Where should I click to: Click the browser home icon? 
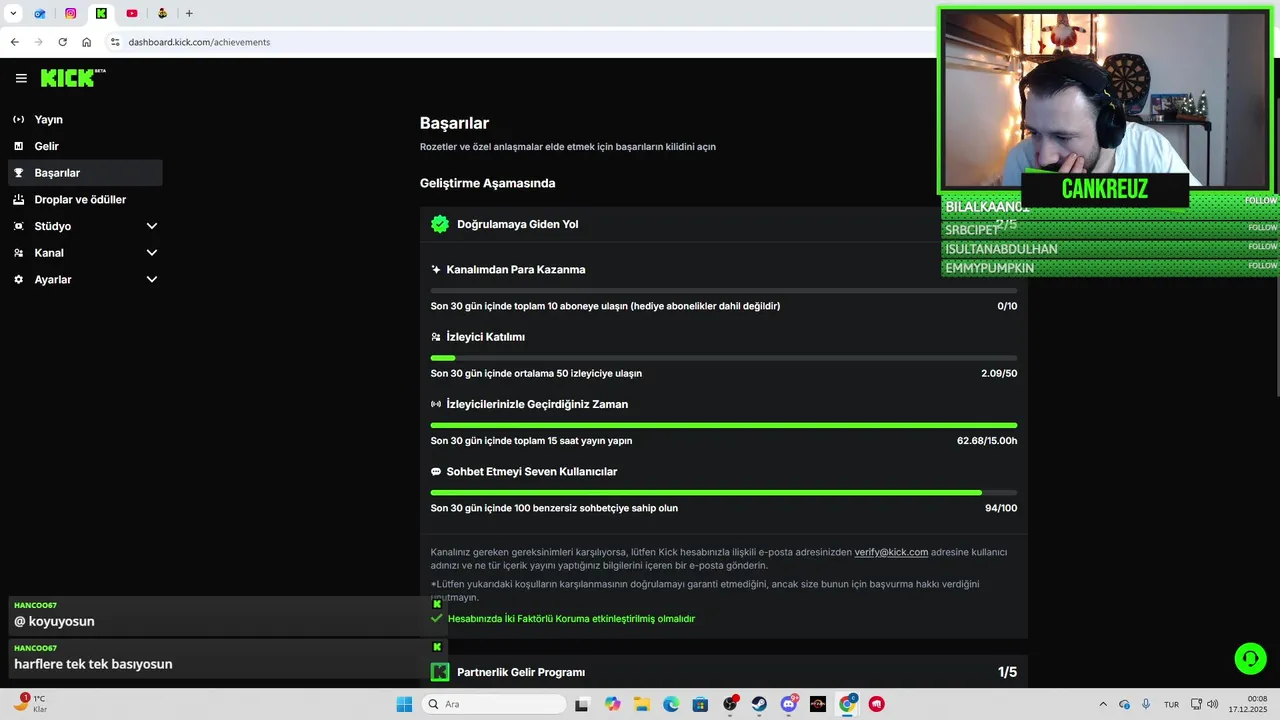point(86,42)
